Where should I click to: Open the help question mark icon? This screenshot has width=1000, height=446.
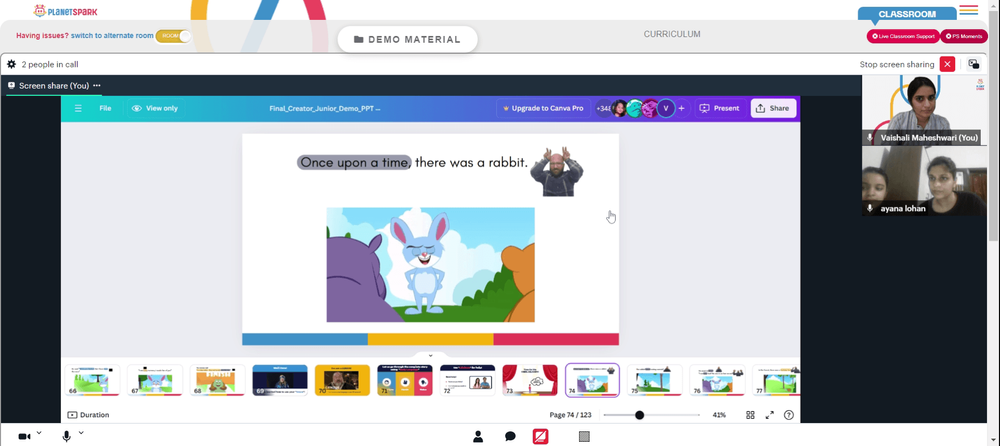pos(789,415)
